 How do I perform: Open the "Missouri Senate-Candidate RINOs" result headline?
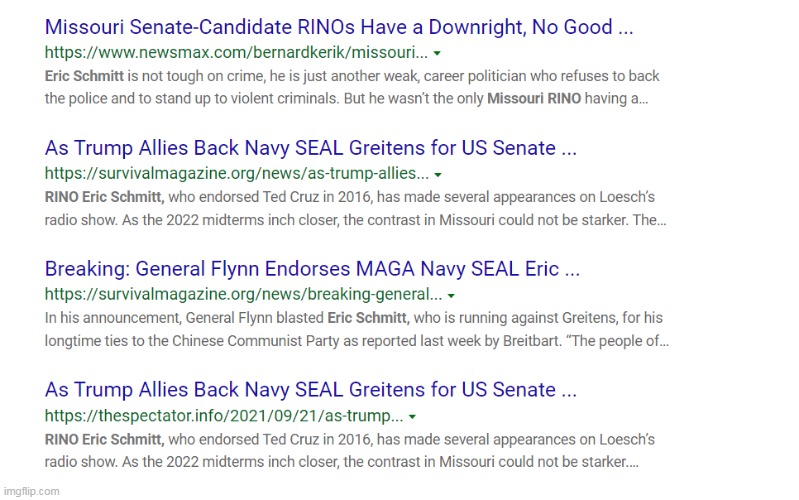(339, 27)
